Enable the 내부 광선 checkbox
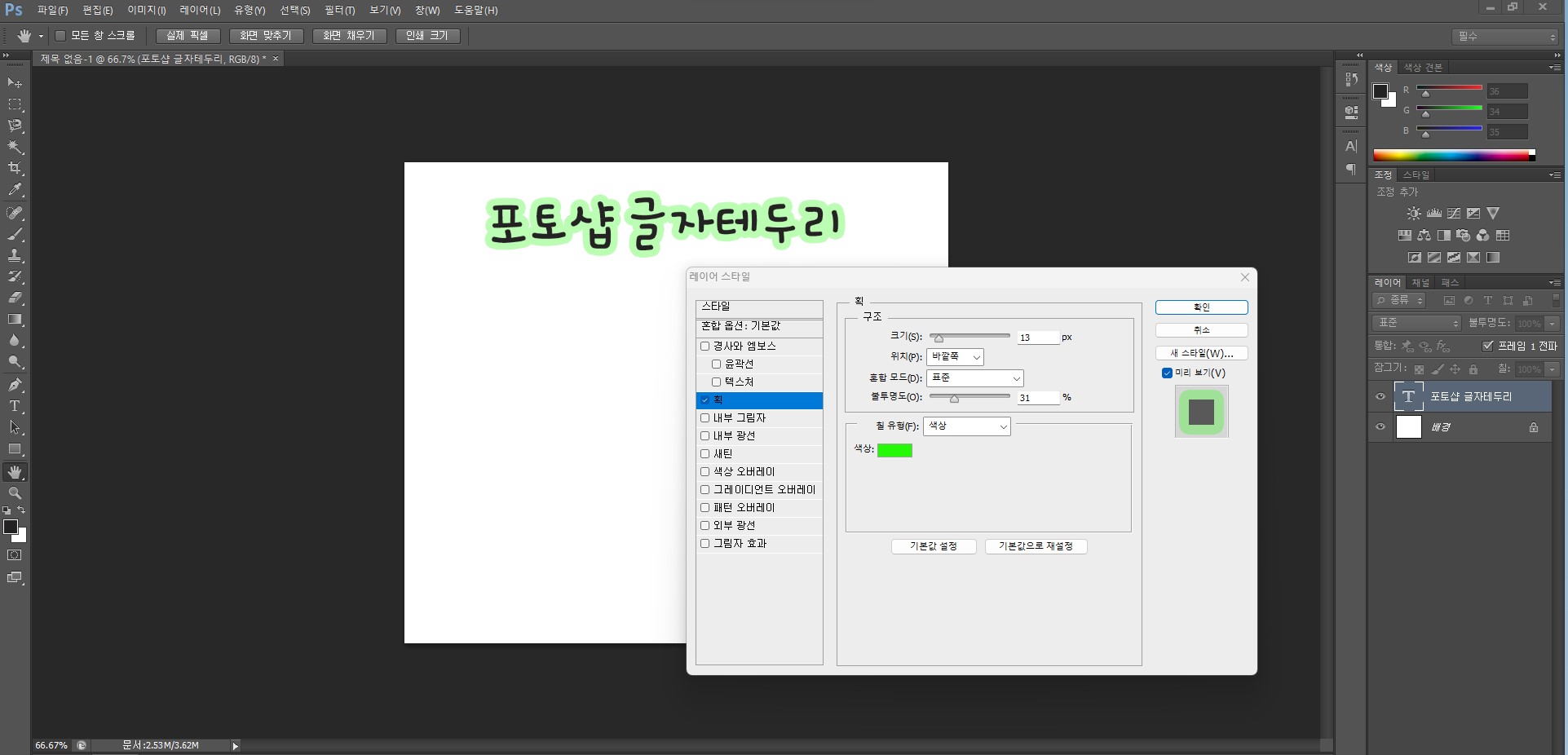 pos(704,436)
